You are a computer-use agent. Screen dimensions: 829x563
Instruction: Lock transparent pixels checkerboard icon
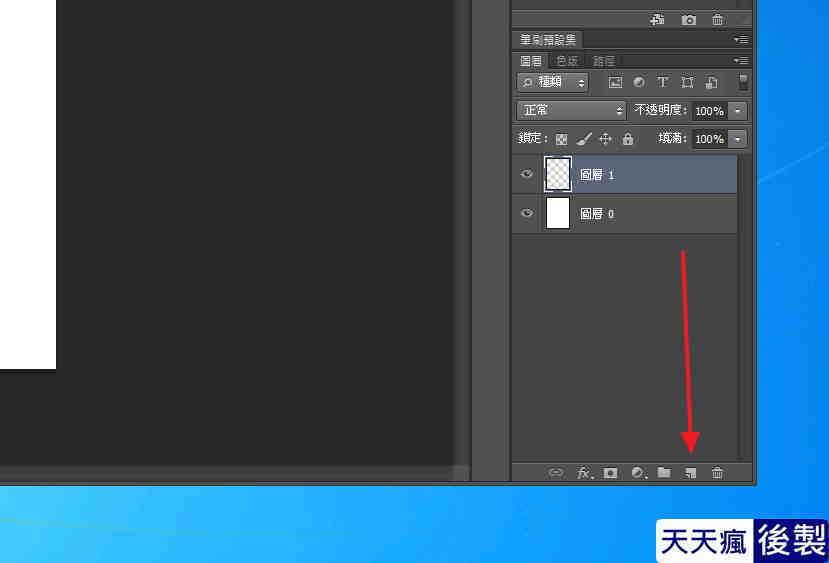pos(561,139)
